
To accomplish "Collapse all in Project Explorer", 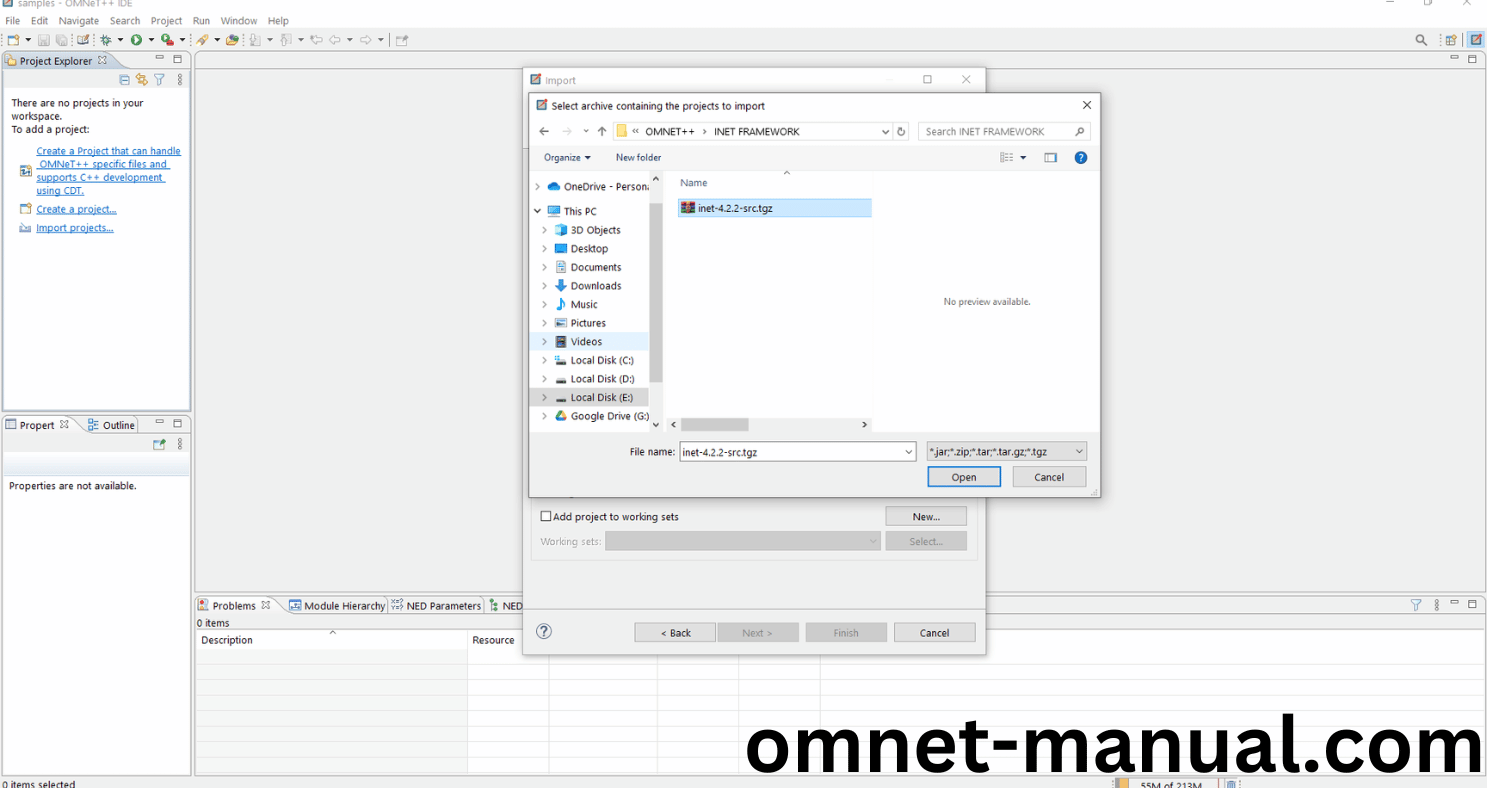I will pos(124,79).
